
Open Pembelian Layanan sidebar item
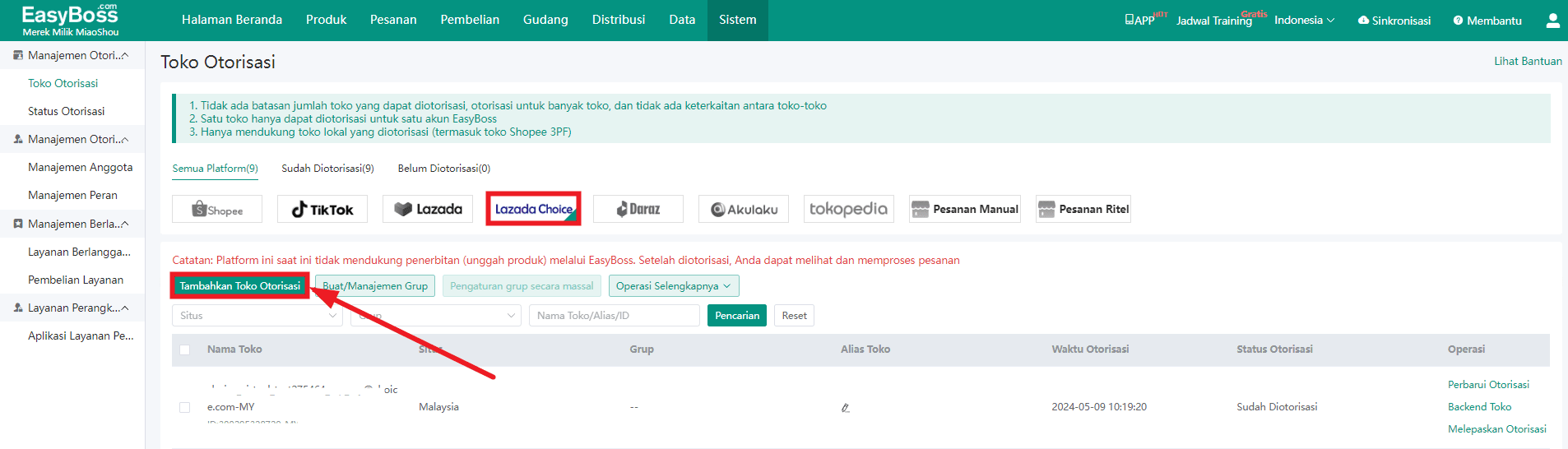[x=76, y=280]
